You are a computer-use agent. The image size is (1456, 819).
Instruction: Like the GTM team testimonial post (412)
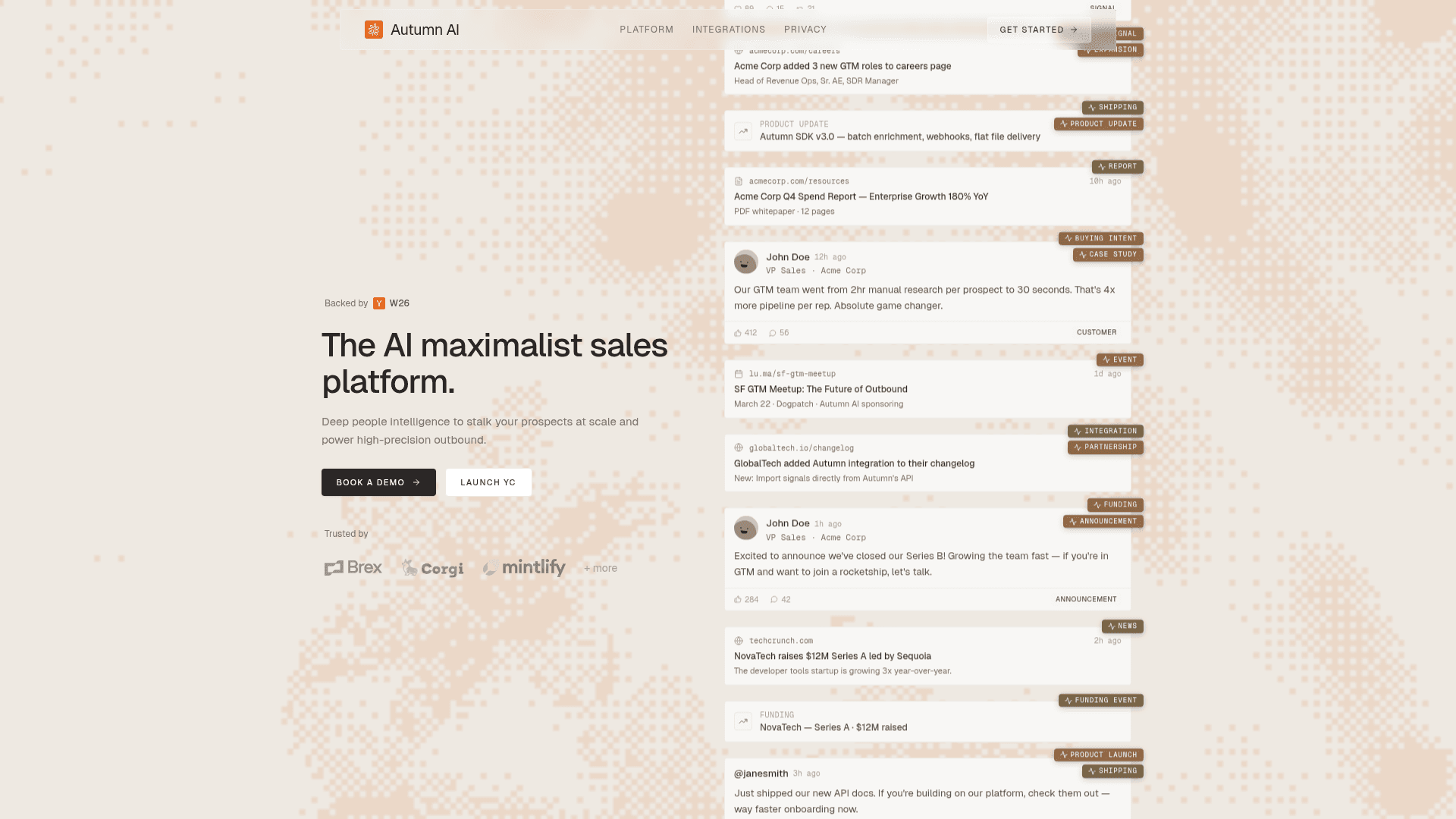tap(745, 333)
